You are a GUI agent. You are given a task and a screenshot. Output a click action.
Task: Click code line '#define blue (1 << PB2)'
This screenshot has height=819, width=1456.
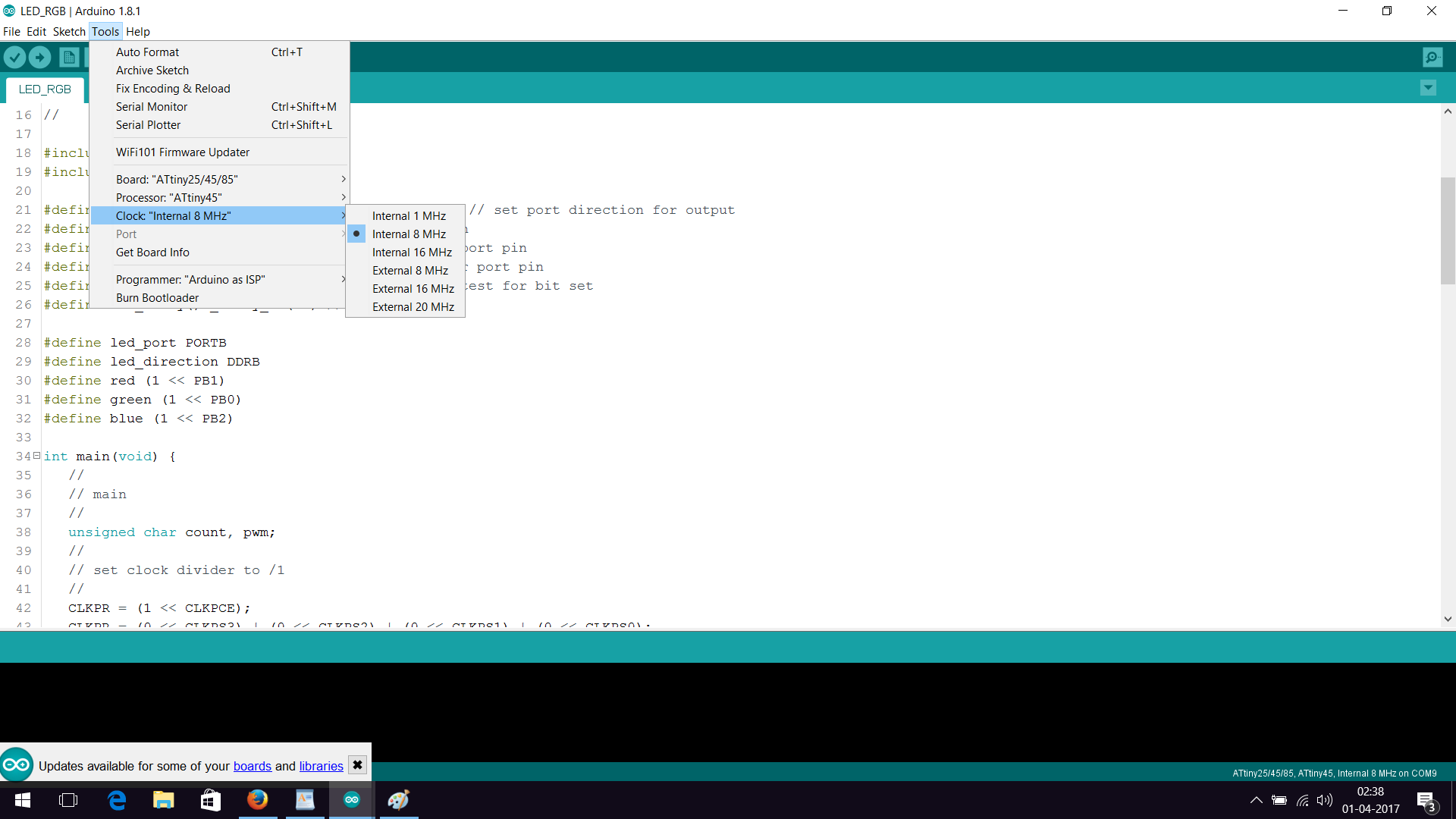[x=138, y=419]
